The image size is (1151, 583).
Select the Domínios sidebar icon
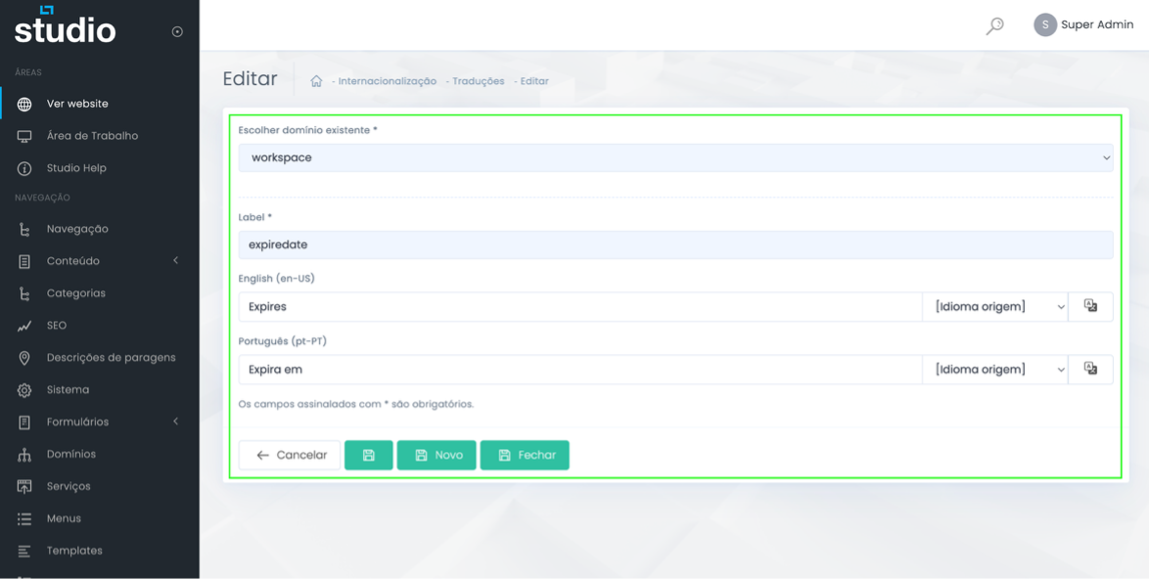(22, 454)
